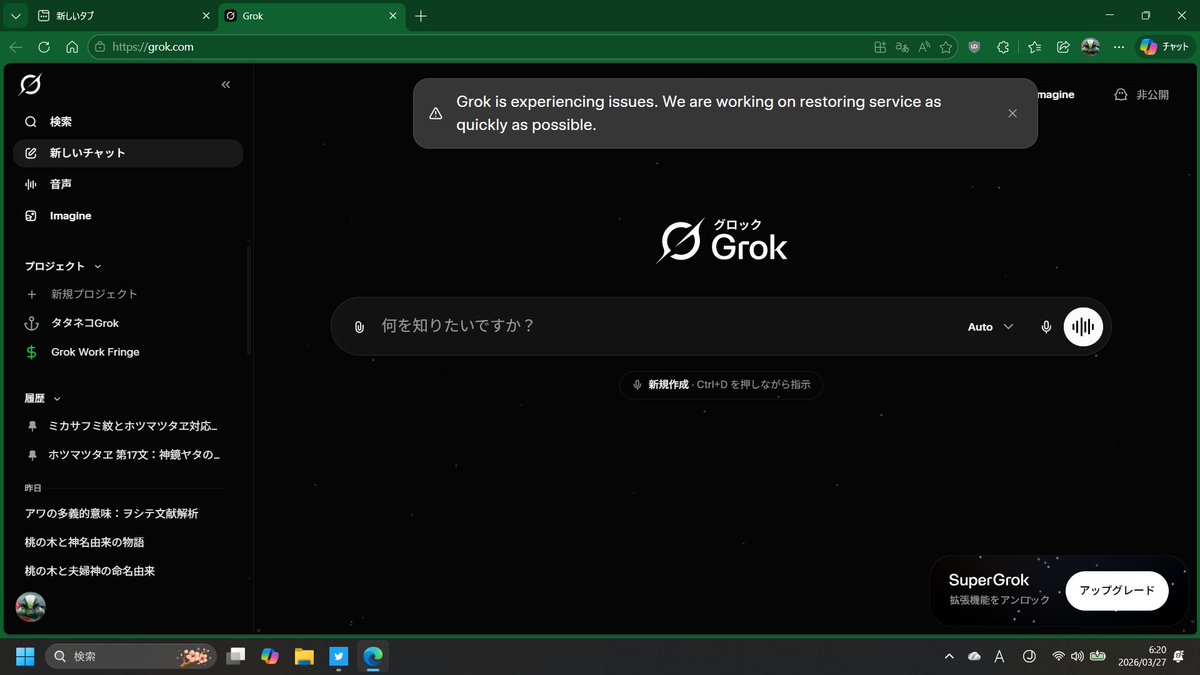Collapse the 履歴 history section
The height and width of the screenshot is (675, 1200).
coord(43,398)
